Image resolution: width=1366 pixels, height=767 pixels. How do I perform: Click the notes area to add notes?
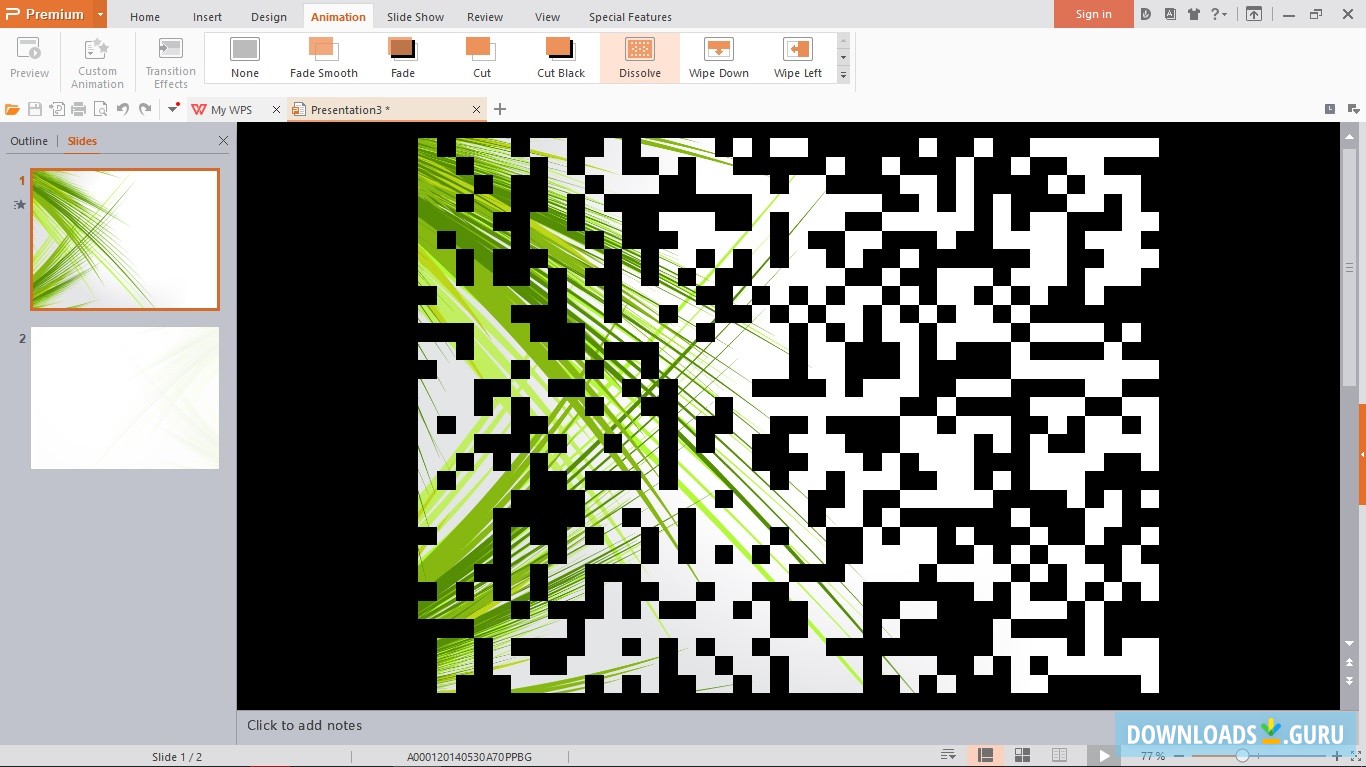(788, 725)
